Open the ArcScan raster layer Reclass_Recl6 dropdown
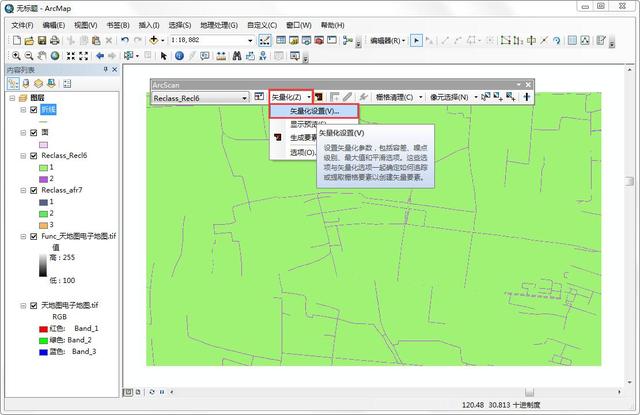Image resolution: width=640 pixels, height=415 pixels. tap(244, 98)
